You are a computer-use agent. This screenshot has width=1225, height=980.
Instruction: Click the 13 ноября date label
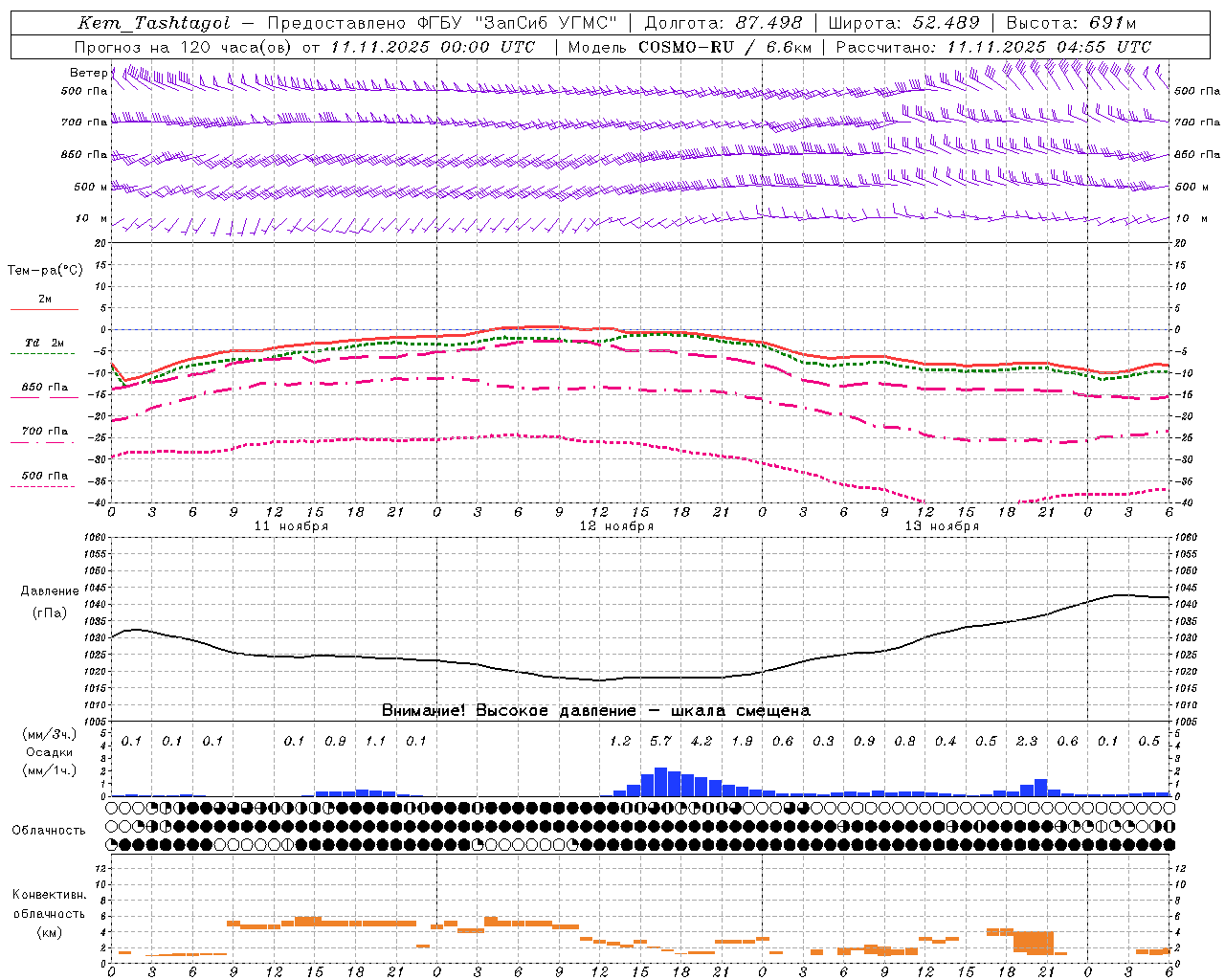942,526
